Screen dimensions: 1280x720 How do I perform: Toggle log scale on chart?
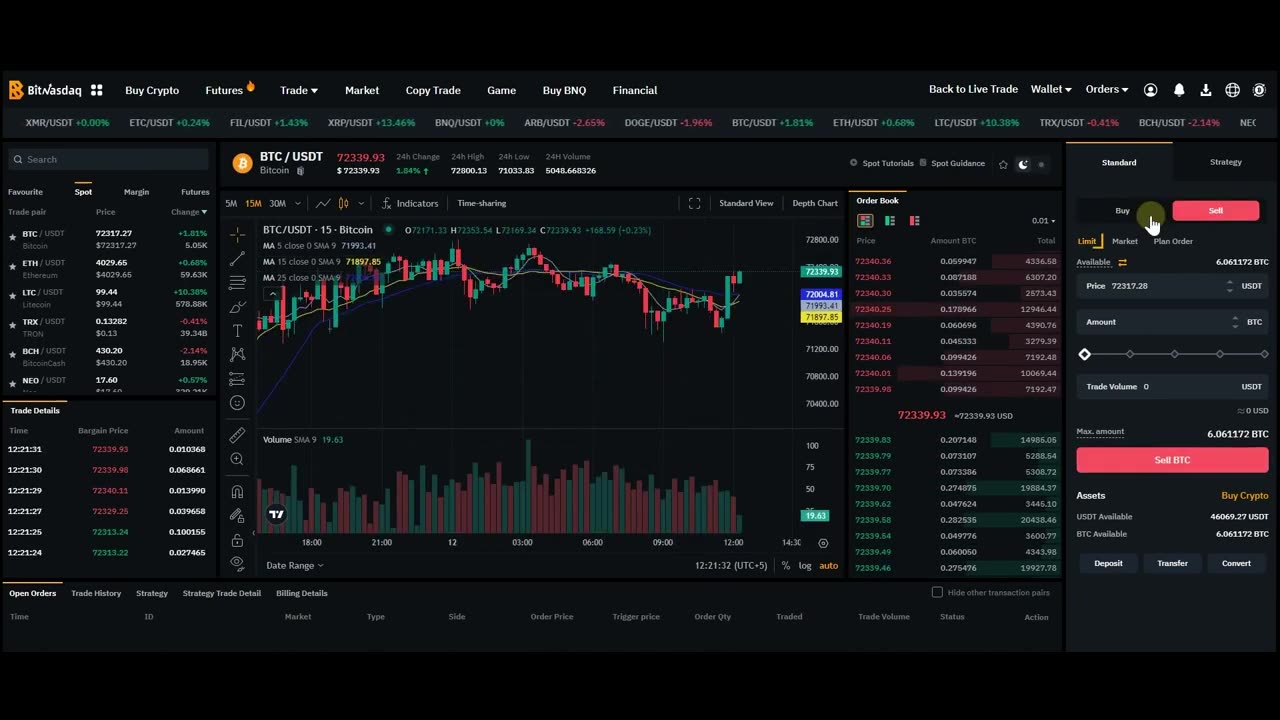point(805,565)
